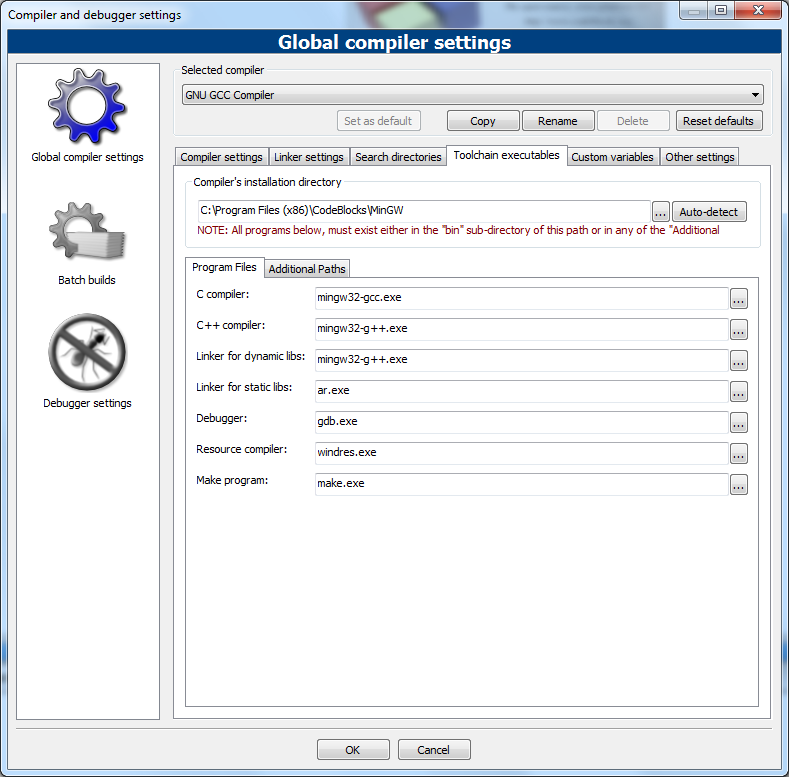This screenshot has width=789, height=777.
Task: Open the Search directories tab
Action: 398,157
